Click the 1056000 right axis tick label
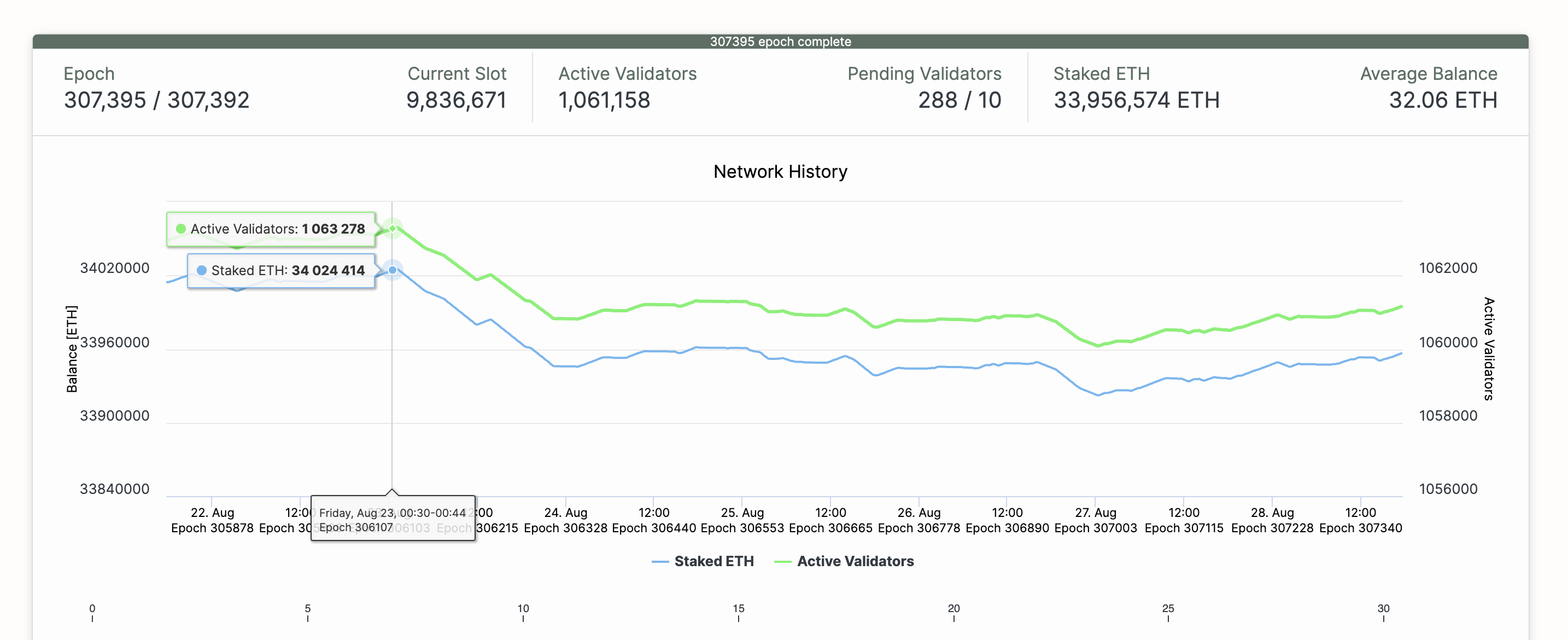Screen dimensions: 1568x640 coord(1448,489)
